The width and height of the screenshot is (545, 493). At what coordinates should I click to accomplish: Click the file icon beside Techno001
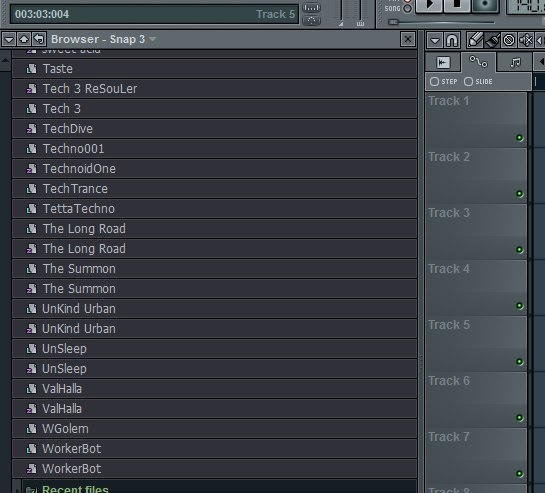32,149
